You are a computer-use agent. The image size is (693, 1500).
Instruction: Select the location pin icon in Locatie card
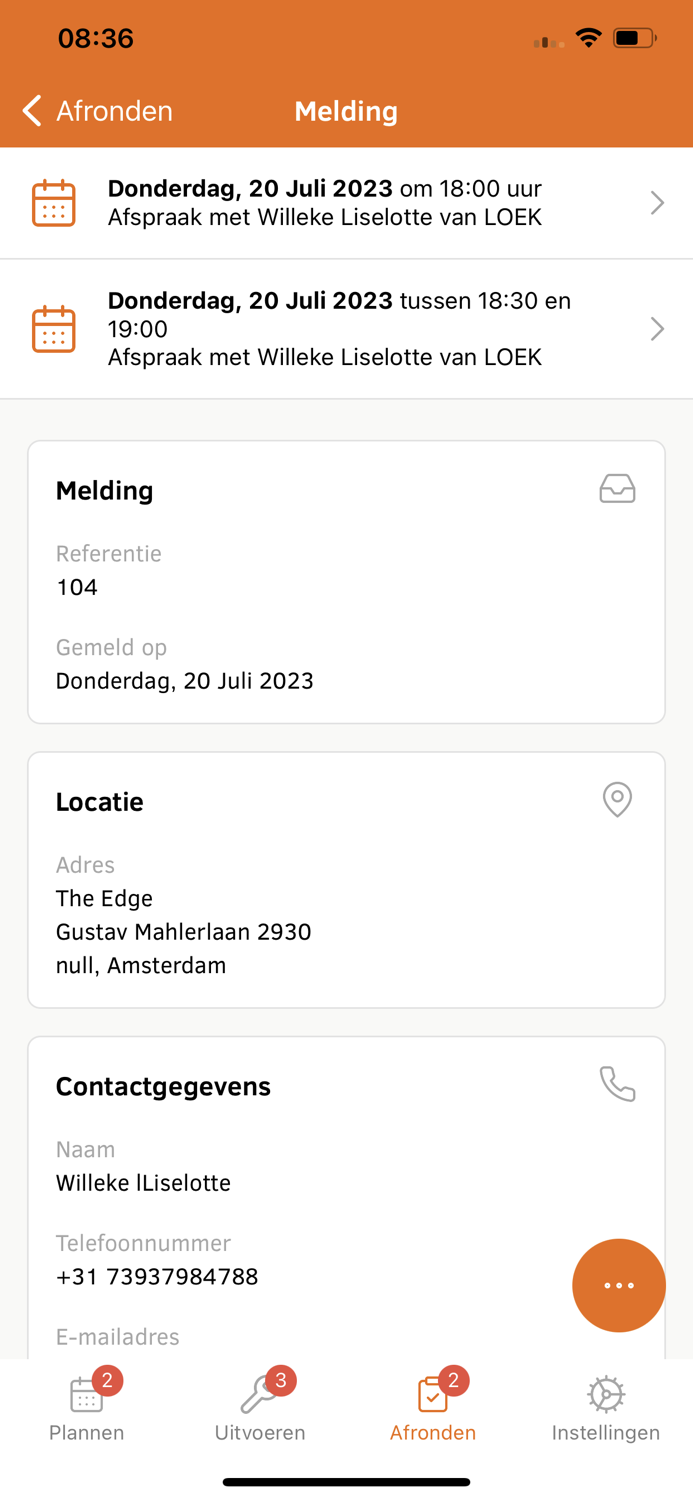pos(617,800)
